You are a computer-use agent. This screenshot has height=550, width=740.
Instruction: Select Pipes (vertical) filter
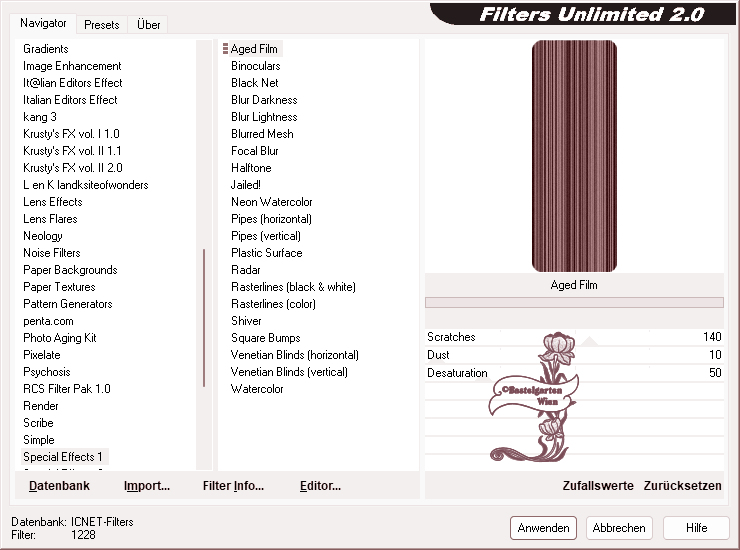click(266, 236)
